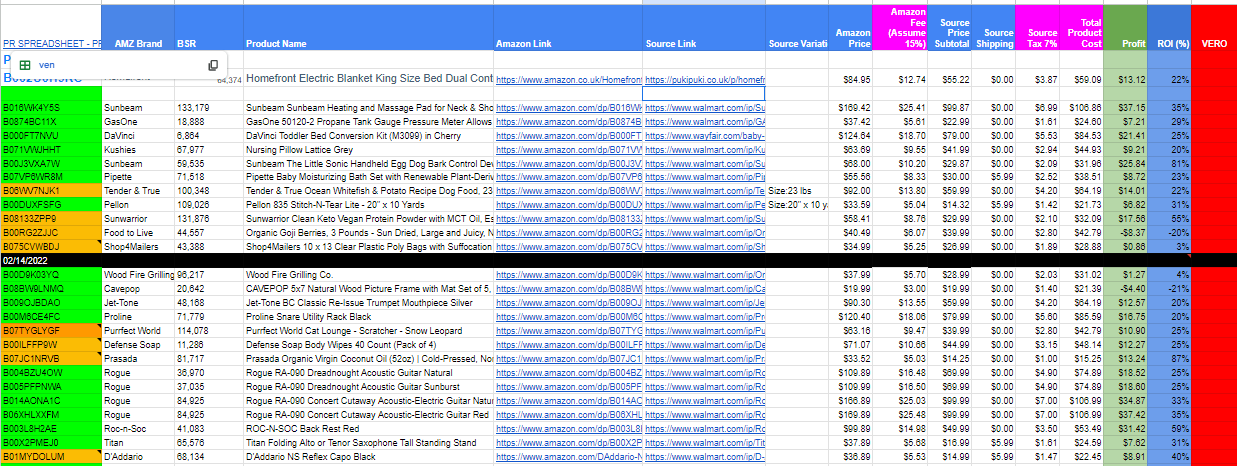Open the PR SPREADSHEET link in the header
The width and height of the screenshot is (1237, 466).
click(51, 43)
